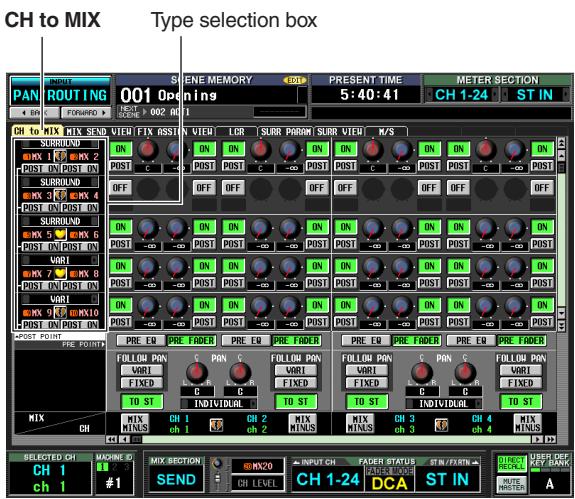Image resolution: width=575 pixels, height=499 pixels.
Task: Open the M/S tab
Action: click(386, 132)
